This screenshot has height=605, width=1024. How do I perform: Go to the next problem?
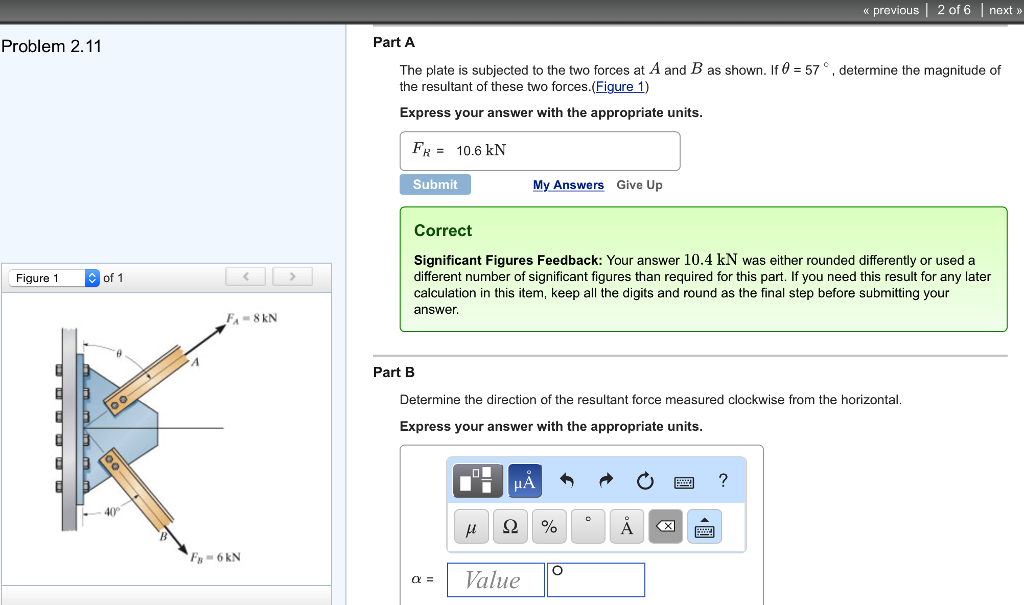pyautogui.click(x=1005, y=10)
